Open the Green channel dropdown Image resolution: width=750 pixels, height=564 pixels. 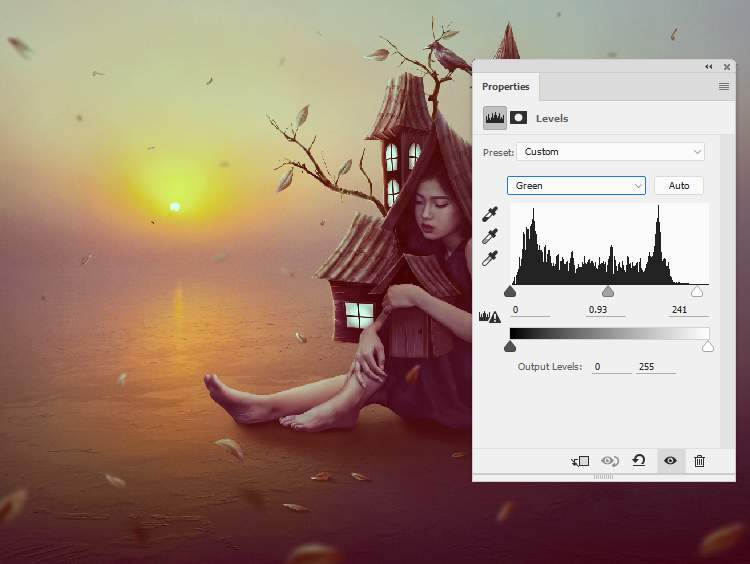click(x=576, y=186)
